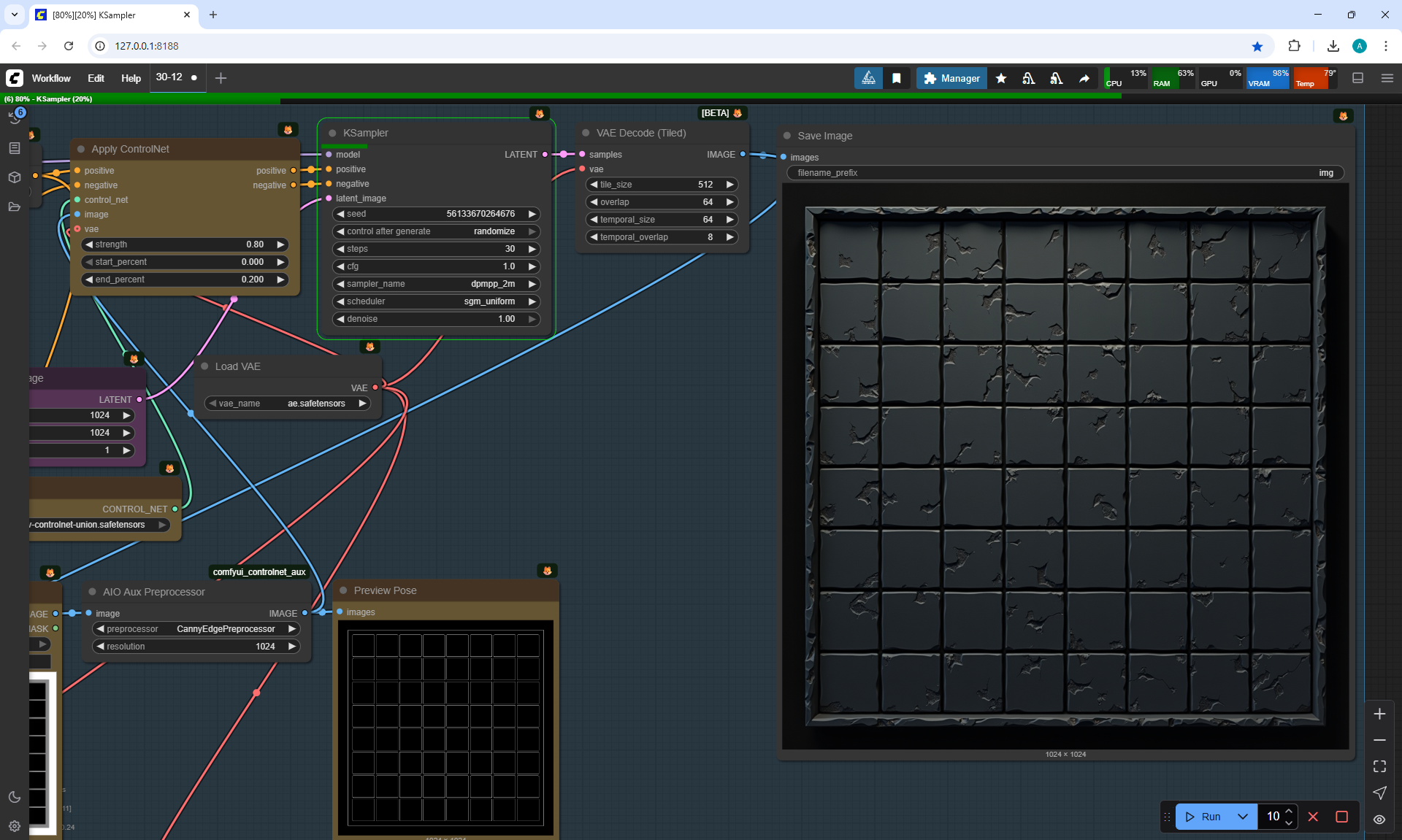Image resolution: width=1402 pixels, height=840 pixels.
Task: Click the share arrow icon in toolbar
Action: (1084, 78)
